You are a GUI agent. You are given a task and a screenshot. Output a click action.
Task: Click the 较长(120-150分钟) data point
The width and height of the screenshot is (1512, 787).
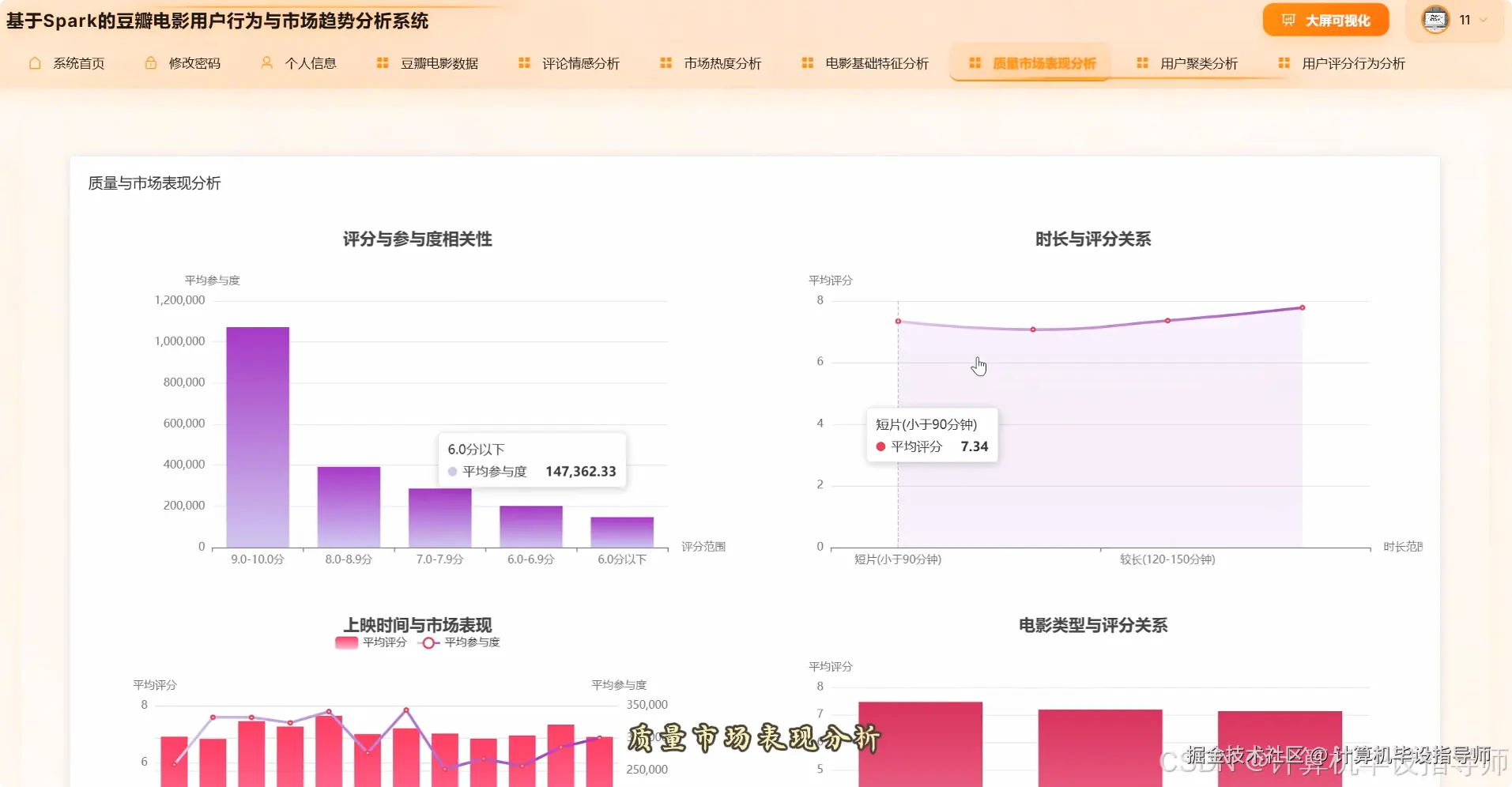1167,321
